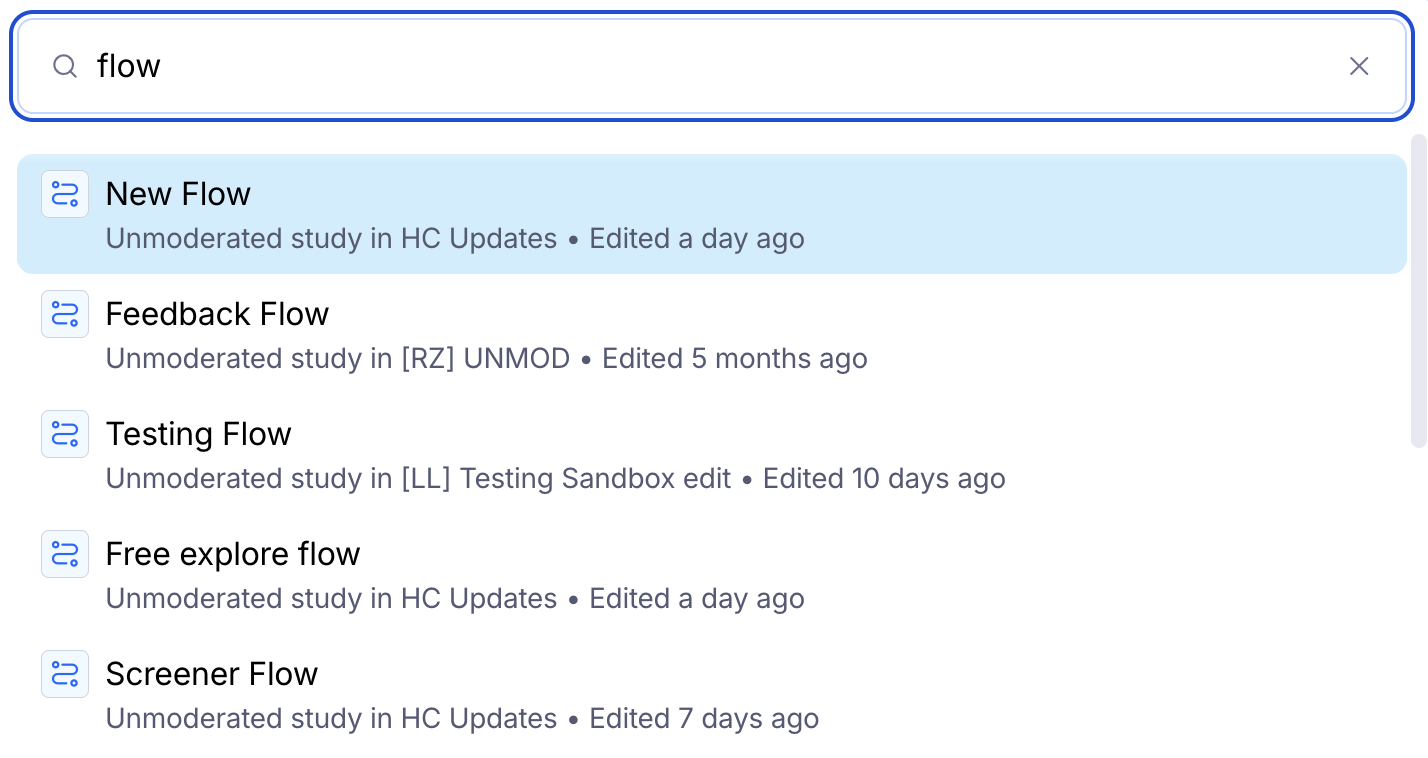Choose the Testing Flow result title
Image resolution: width=1428 pixels, height=758 pixels.
[x=198, y=434]
